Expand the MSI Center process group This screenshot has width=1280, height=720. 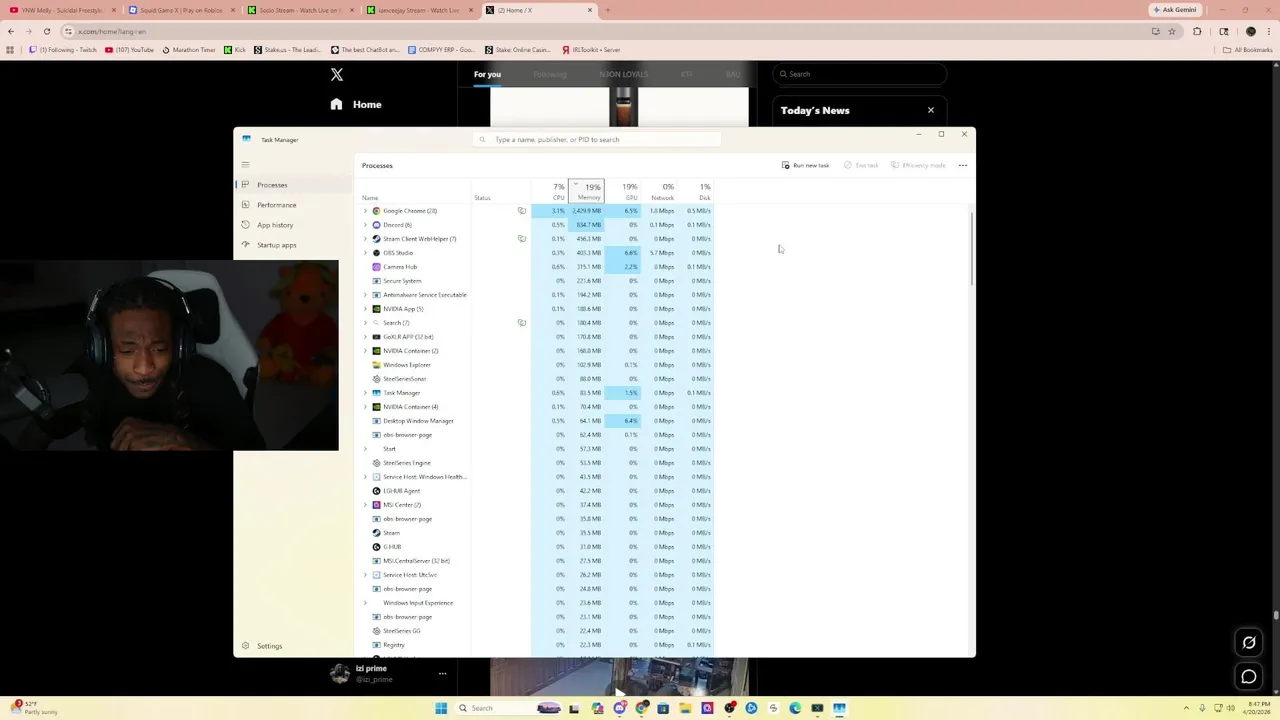[365, 505]
